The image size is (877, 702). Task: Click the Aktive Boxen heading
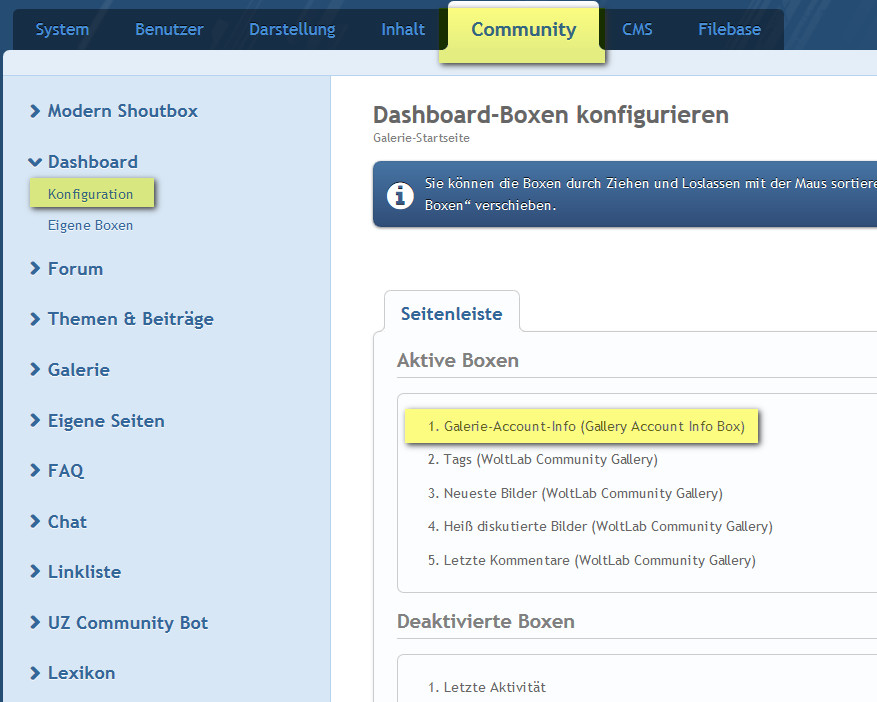[458, 360]
